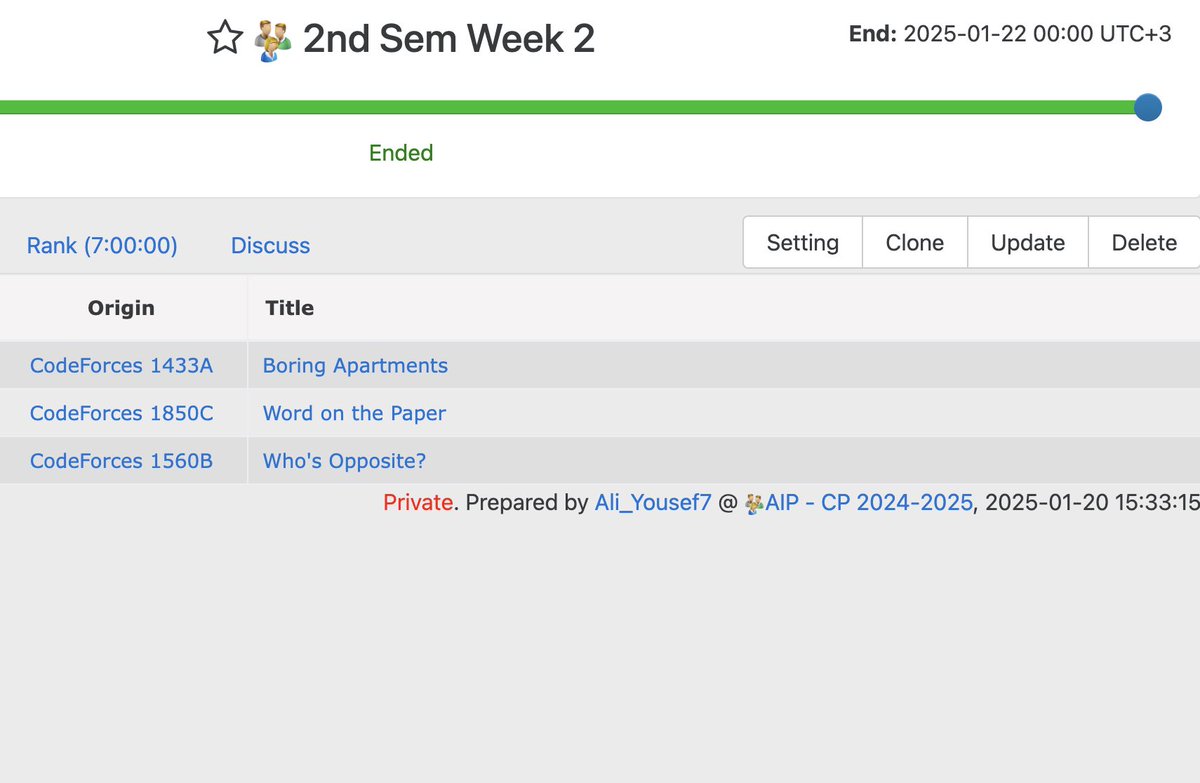The image size is (1200, 783).
Task: Open the Boring Apartments problem
Action: click(355, 365)
